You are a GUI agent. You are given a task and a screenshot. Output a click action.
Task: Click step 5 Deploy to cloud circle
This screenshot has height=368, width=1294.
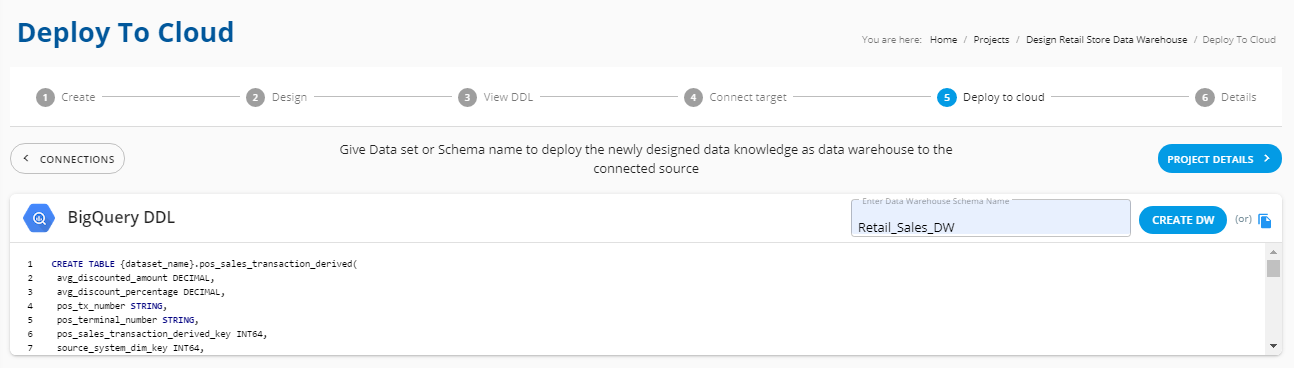pos(946,97)
